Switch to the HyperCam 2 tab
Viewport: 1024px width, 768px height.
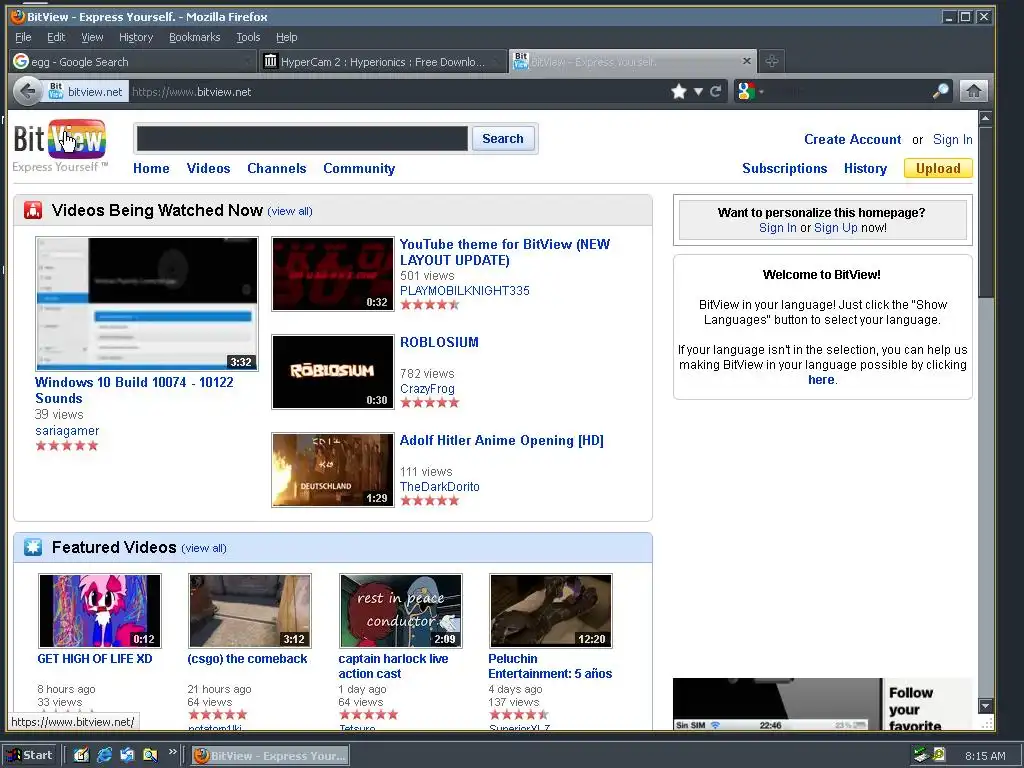pos(383,61)
